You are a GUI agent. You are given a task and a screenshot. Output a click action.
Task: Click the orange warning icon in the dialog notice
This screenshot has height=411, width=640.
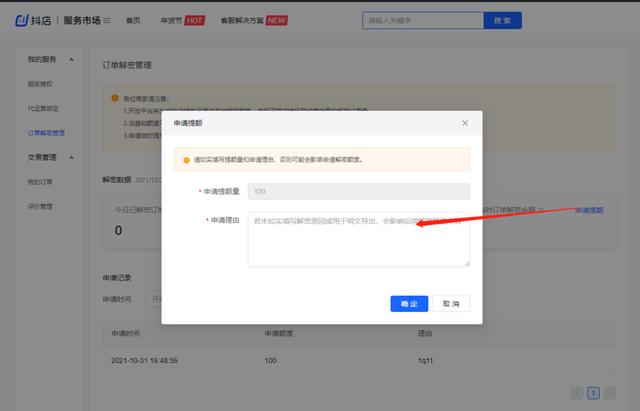coord(185,159)
